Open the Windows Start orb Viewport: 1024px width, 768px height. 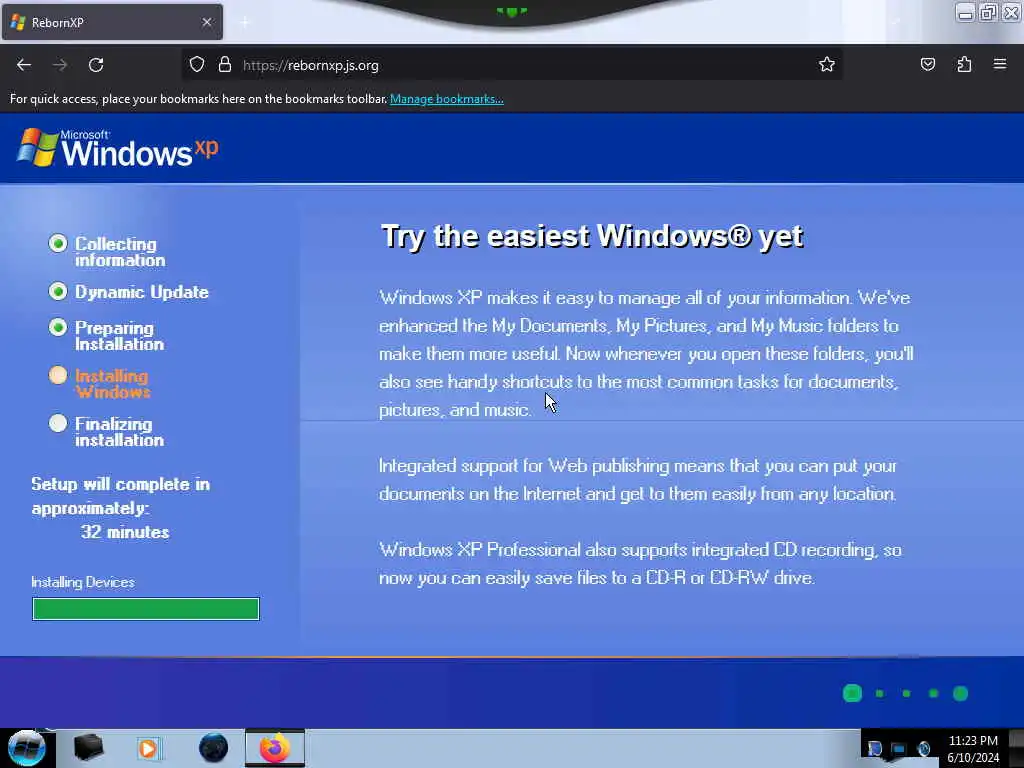click(x=26, y=748)
